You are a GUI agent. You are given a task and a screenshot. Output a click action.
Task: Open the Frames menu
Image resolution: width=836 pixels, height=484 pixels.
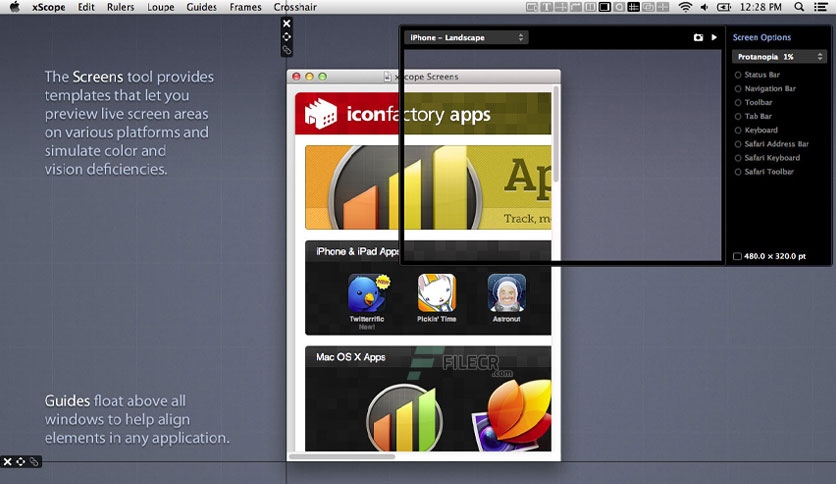click(x=245, y=7)
